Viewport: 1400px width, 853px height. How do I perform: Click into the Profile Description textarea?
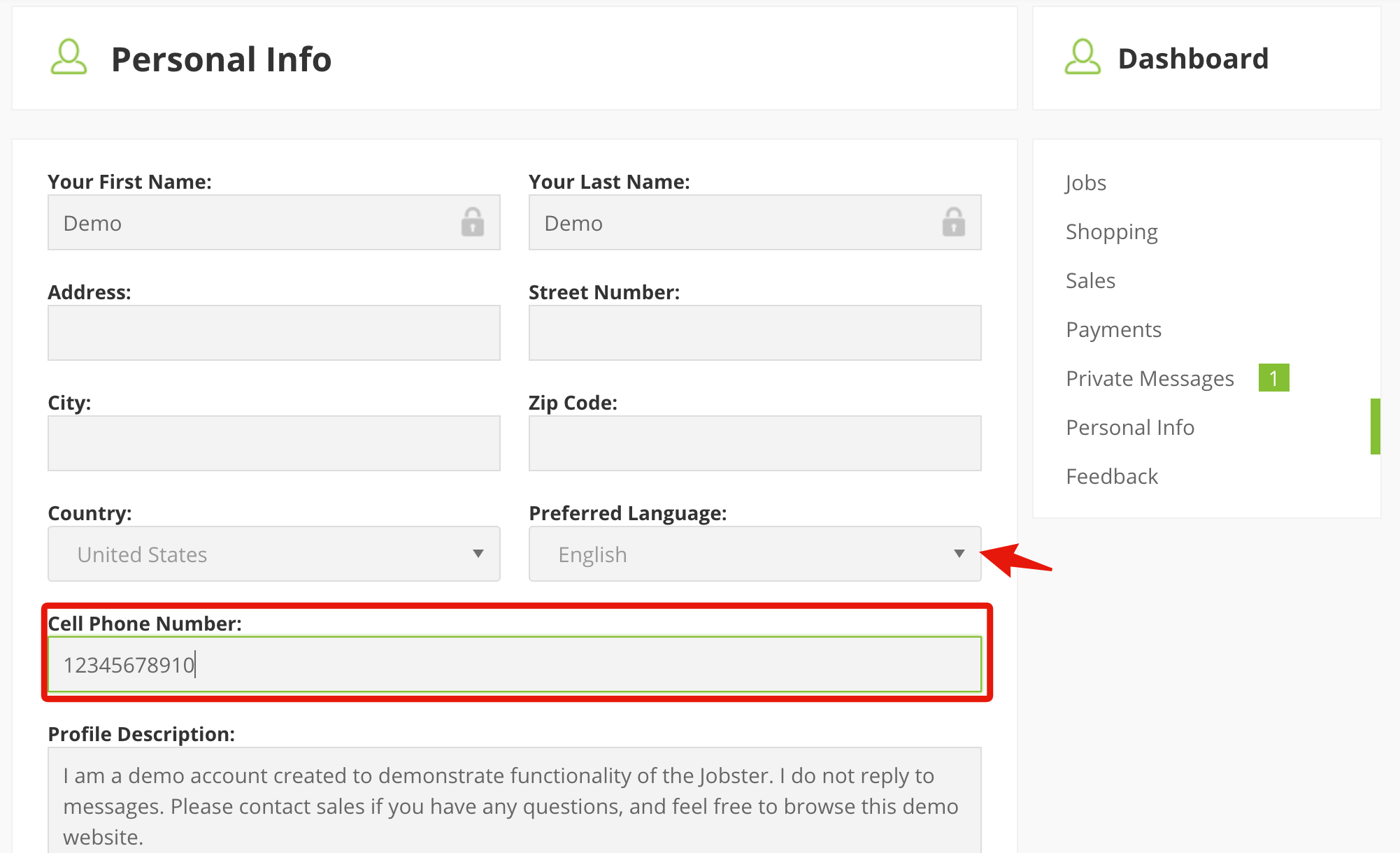tap(515, 801)
